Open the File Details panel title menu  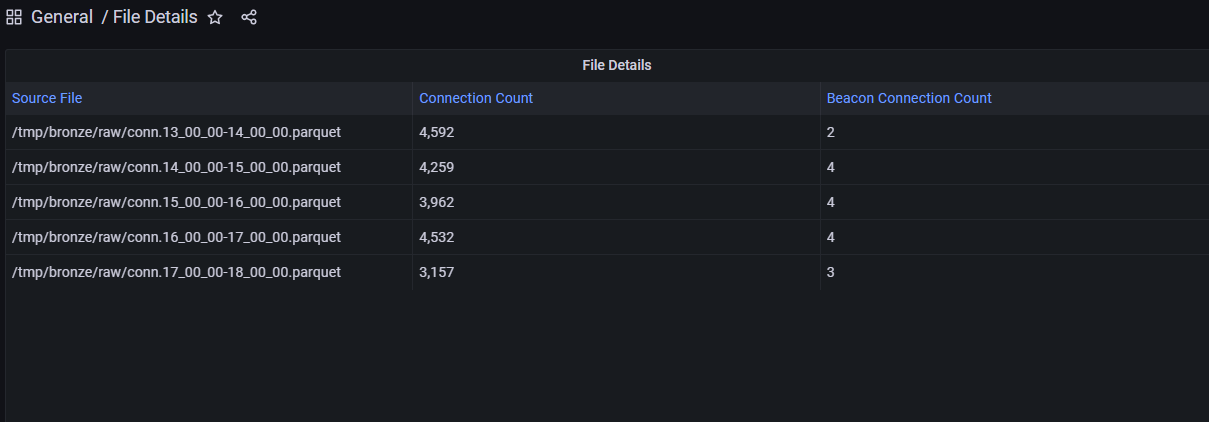pyautogui.click(x=617, y=65)
